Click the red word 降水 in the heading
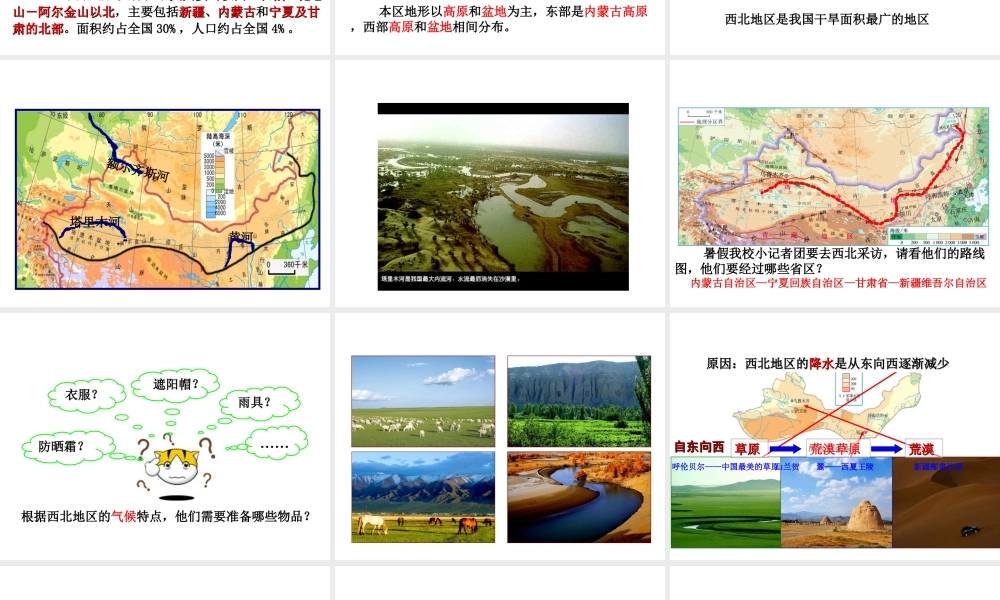Screen dimensions: 1000x600 click(x=821, y=363)
